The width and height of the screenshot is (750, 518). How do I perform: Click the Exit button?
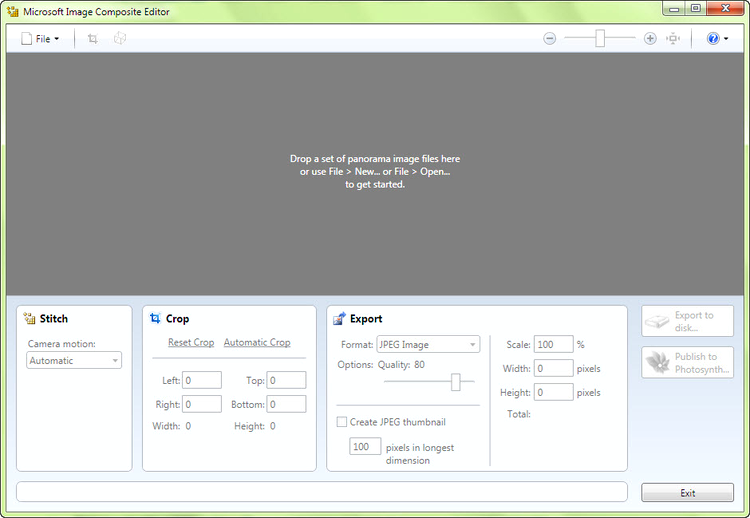click(687, 493)
